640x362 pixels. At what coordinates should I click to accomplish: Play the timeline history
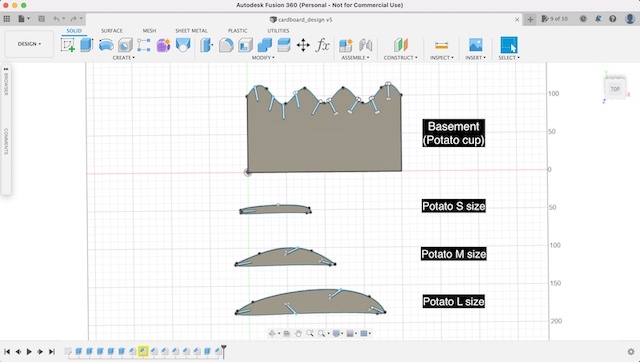click(x=29, y=351)
